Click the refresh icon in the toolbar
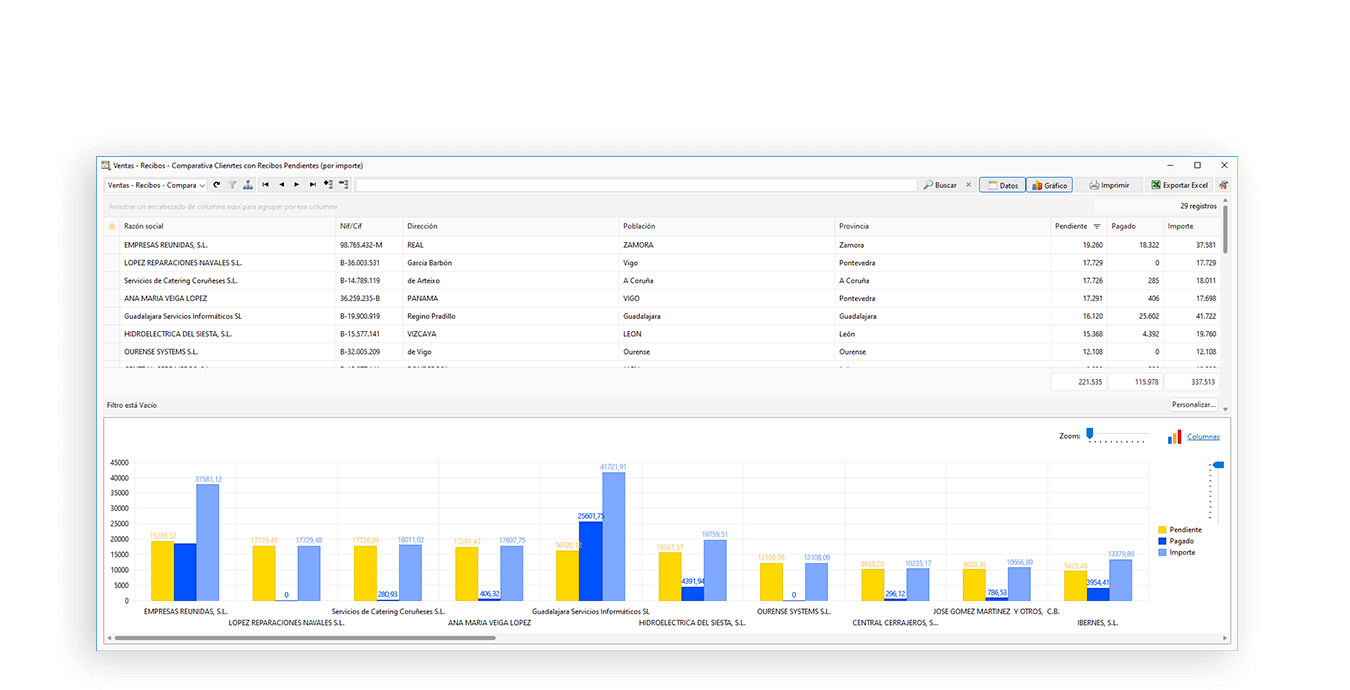The image size is (1350, 690). (x=217, y=185)
